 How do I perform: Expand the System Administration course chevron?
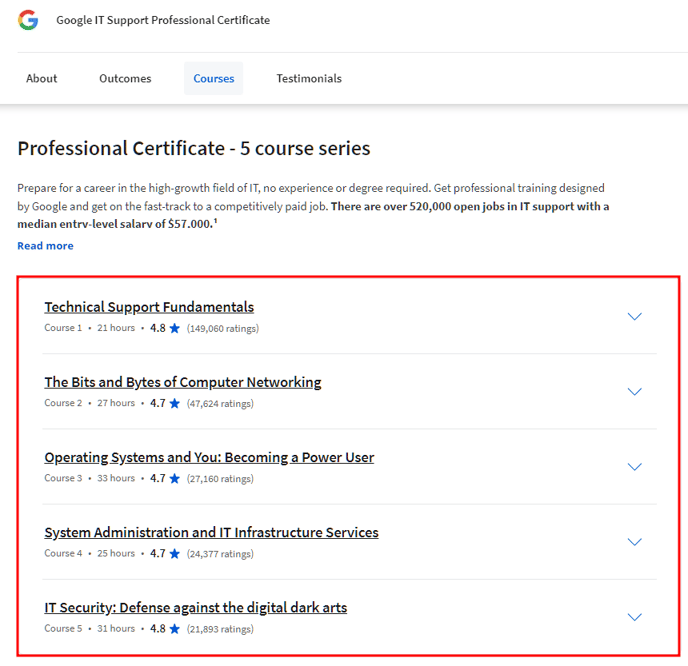[634, 542]
